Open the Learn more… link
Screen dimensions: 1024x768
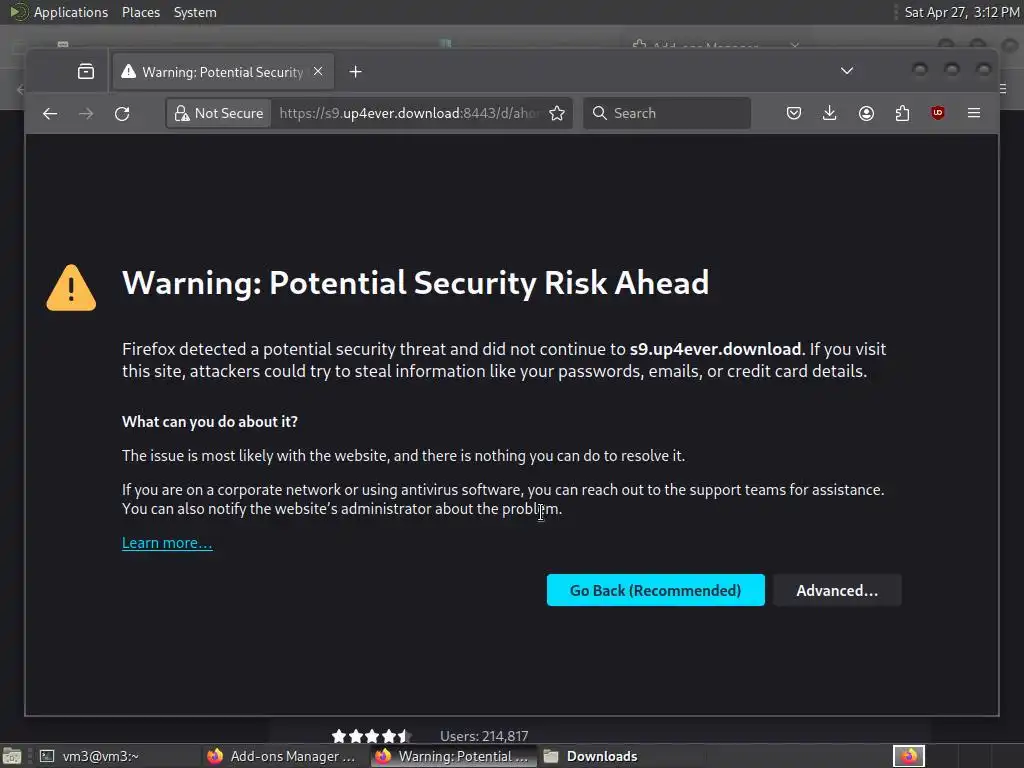point(167,543)
